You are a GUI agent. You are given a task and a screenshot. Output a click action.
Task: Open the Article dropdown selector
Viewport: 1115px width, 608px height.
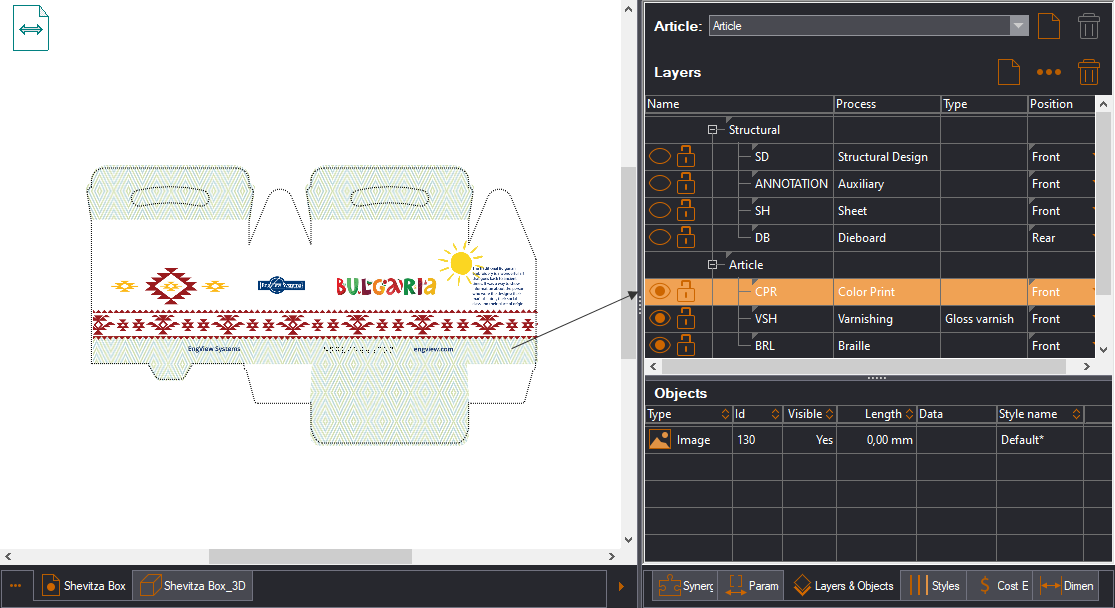(1019, 25)
